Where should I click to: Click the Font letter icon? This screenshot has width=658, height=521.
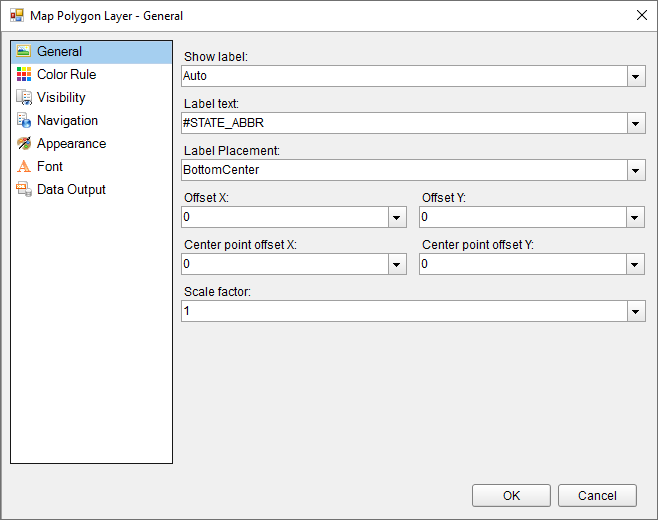(24, 167)
